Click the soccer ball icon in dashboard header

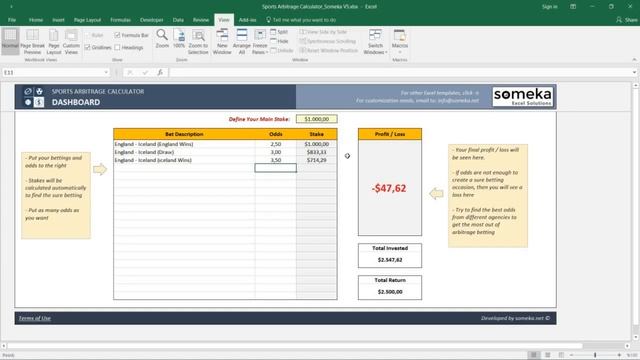click(39, 91)
